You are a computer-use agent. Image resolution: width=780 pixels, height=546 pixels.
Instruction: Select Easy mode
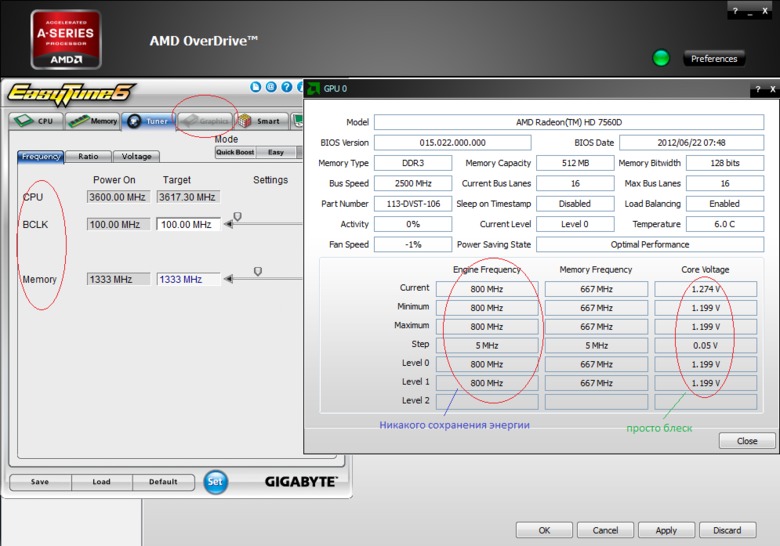pyautogui.click(x=276, y=152)
